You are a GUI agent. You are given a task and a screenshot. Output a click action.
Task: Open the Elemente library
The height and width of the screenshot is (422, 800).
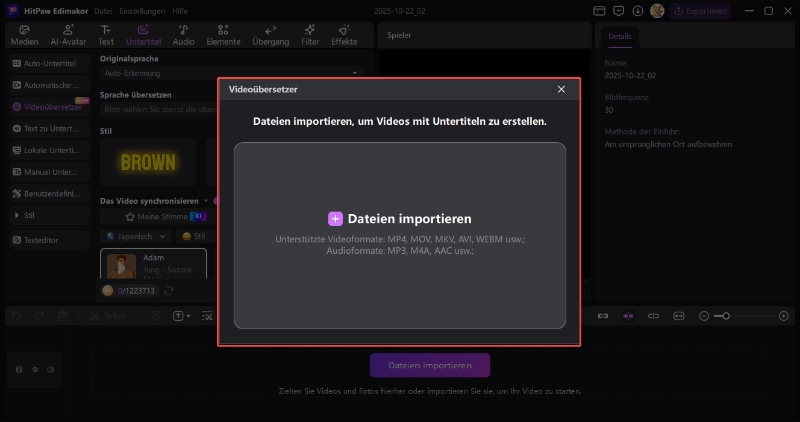point(223,35)
